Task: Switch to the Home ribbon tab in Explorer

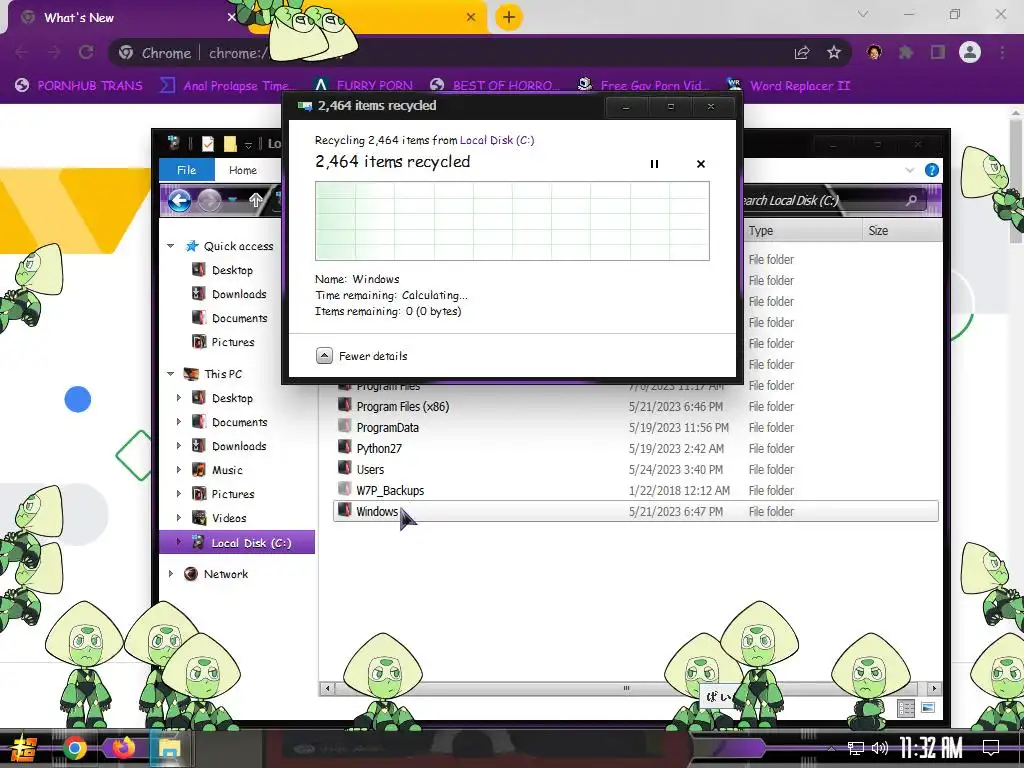Action: (242, 170)
